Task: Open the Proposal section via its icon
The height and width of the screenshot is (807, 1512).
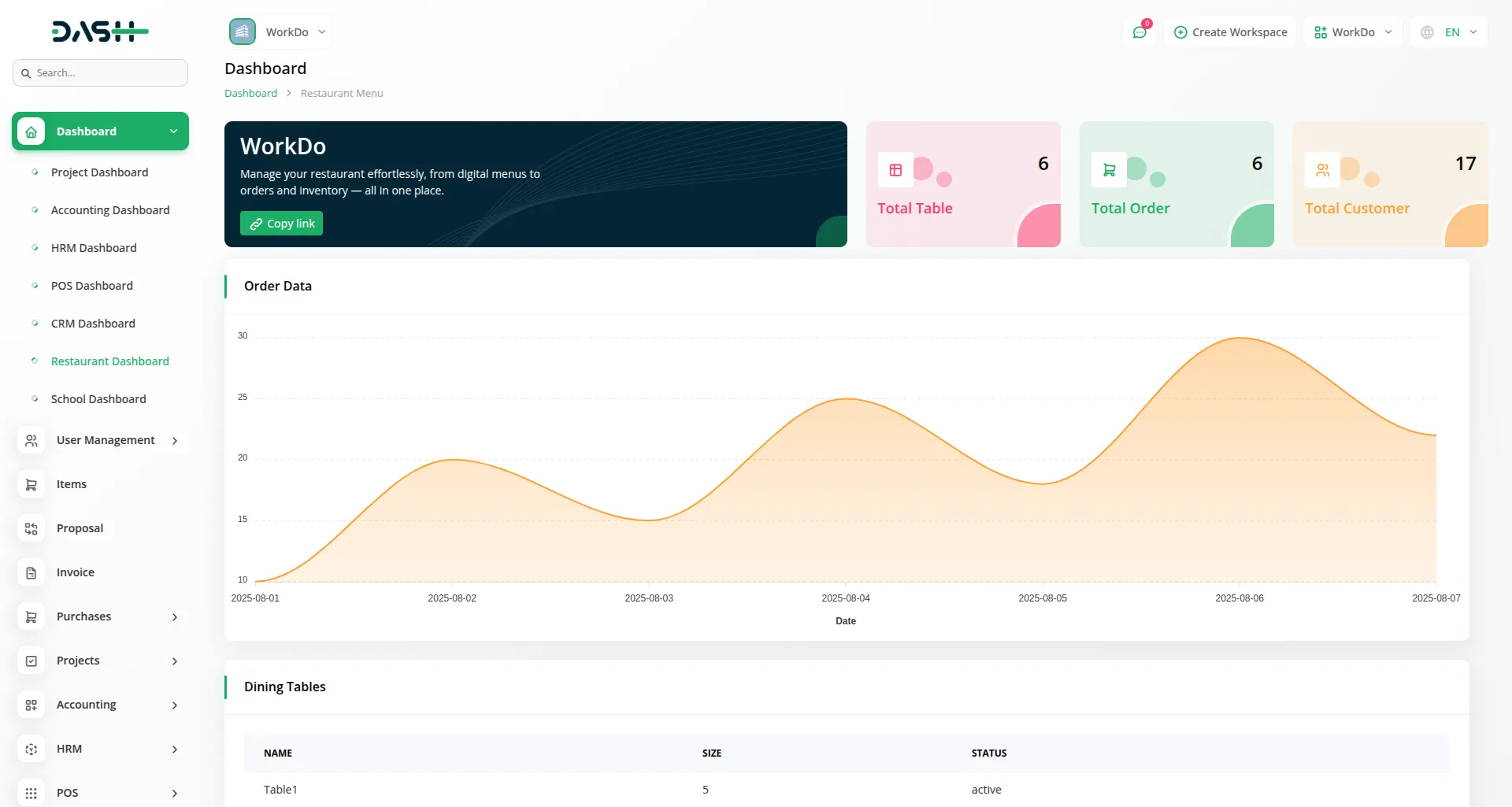Action: pos(31,528)
